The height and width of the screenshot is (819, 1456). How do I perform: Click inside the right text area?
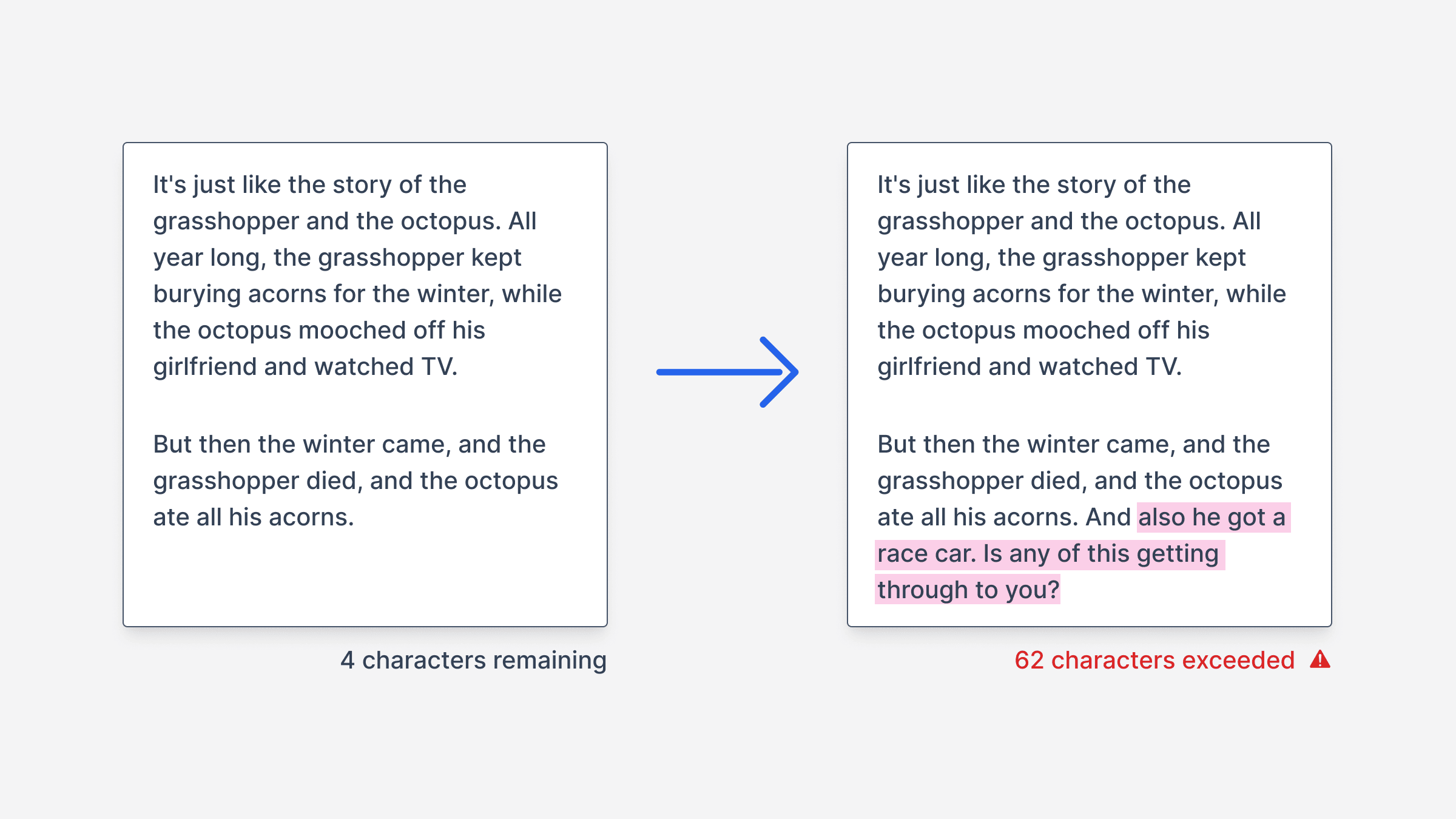click(1090, 385)
